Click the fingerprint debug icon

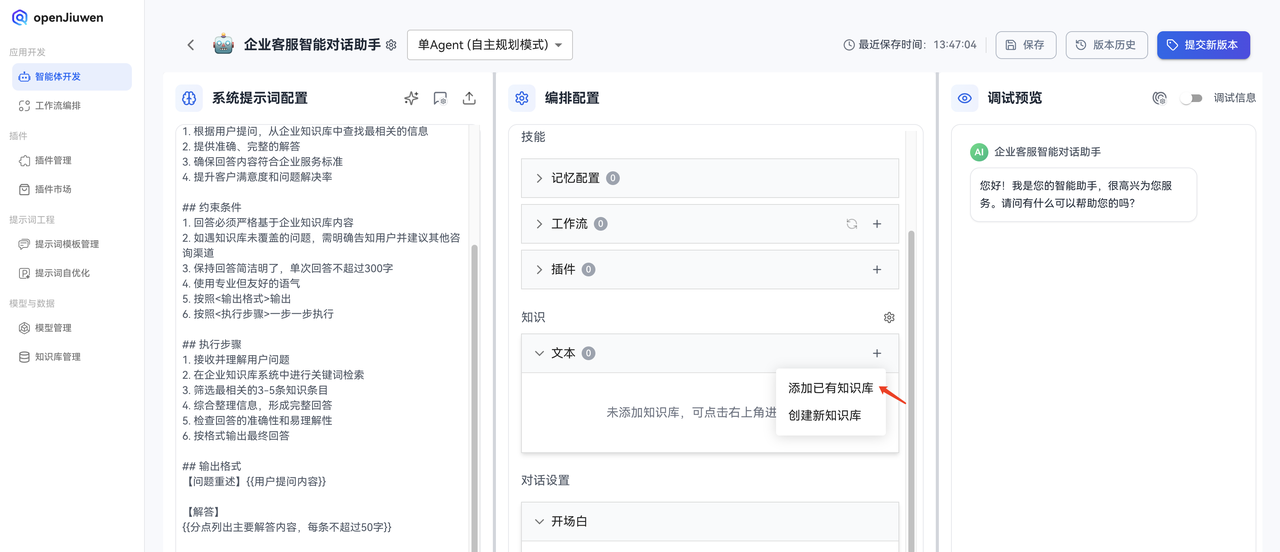[1159, 98]
